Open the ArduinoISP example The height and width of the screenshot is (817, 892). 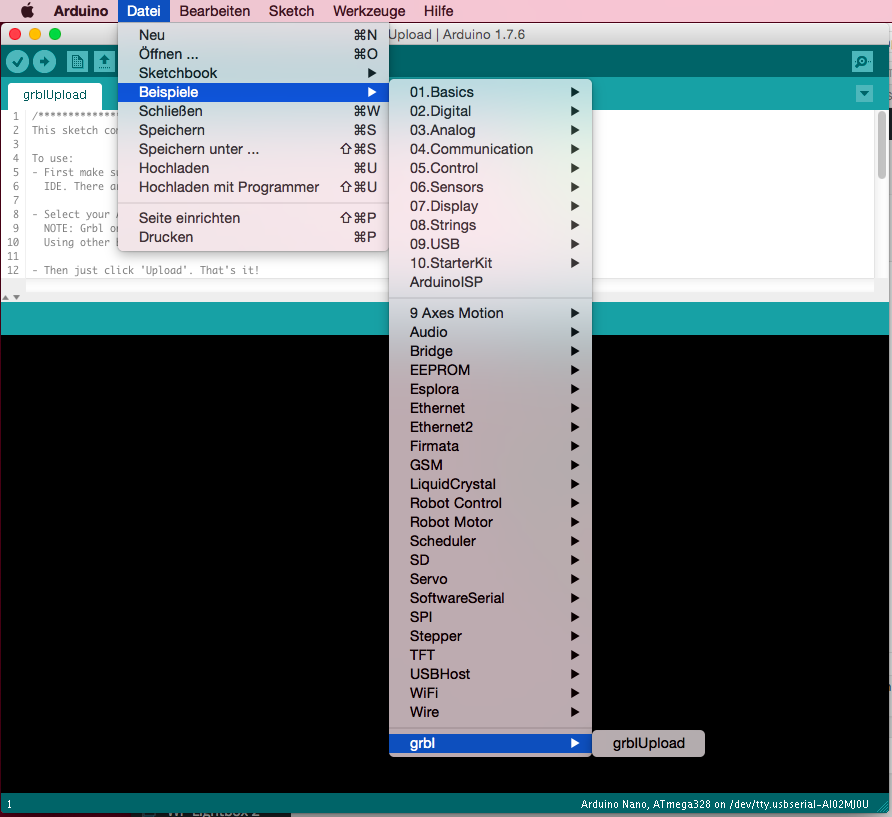tap(490, 282)
